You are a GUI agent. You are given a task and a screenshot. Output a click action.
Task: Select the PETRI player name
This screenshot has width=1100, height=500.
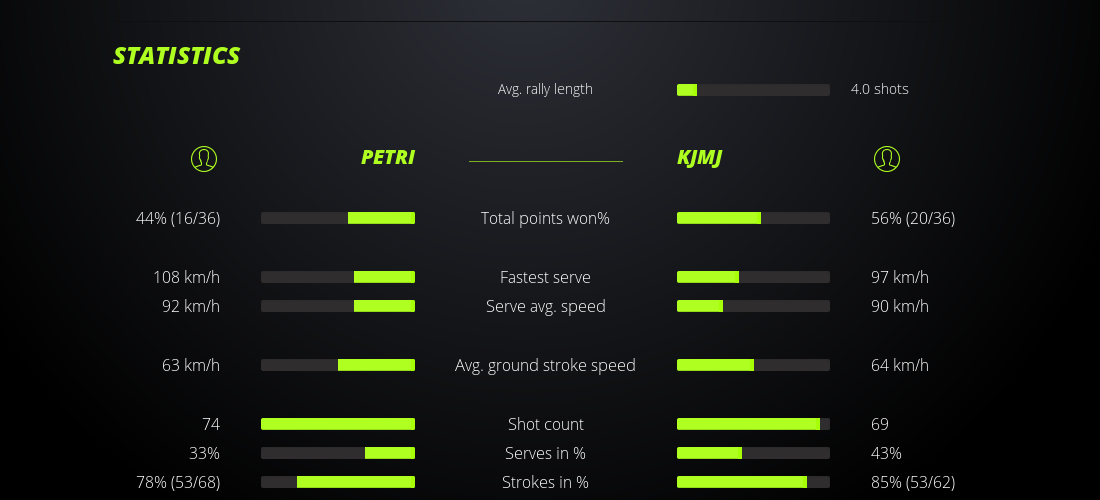(x=388, y=157)
